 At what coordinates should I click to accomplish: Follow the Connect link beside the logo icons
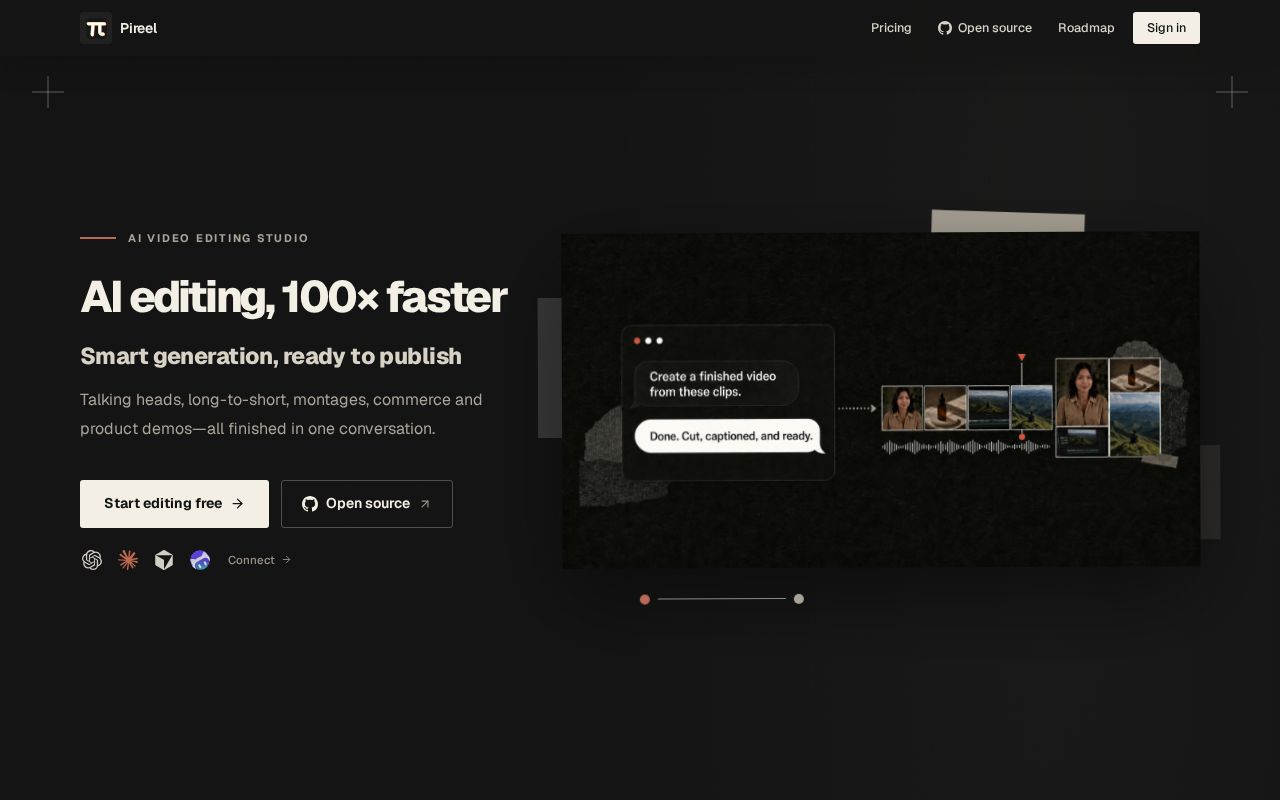pyautogui.click(x=259, y=560)
